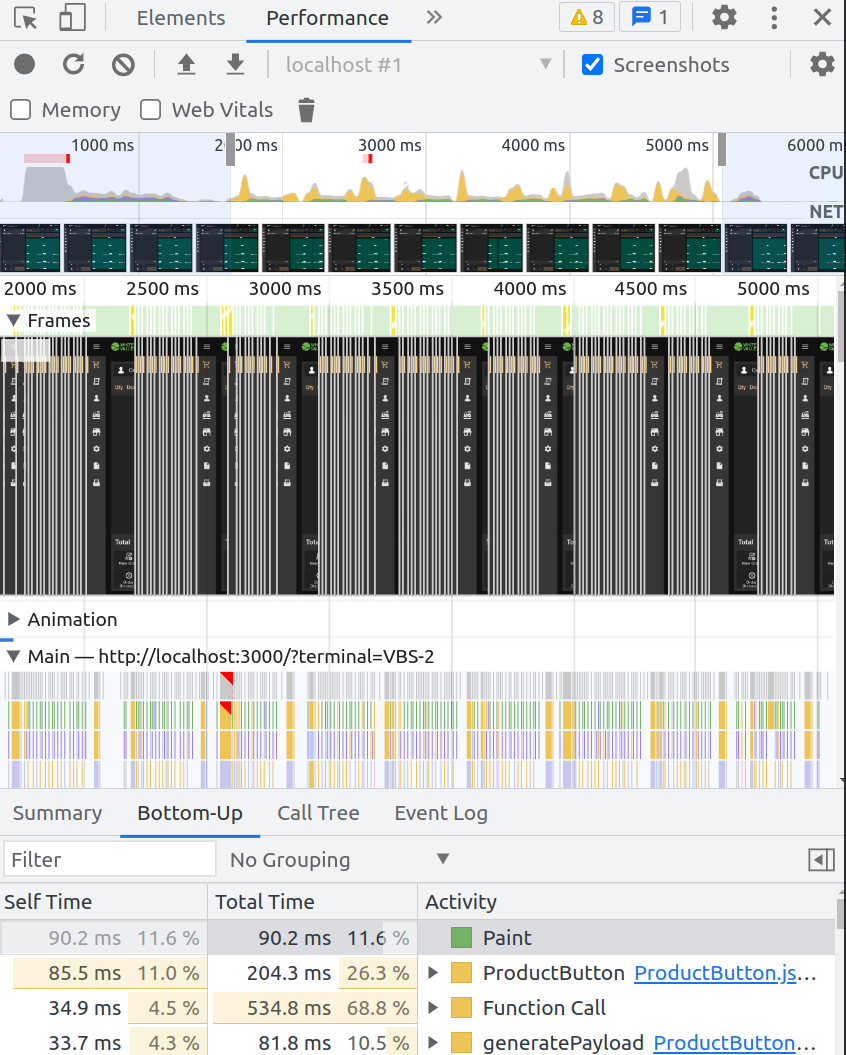Image resolution: width=846 pixels, height=1055 pixels.
Task: Sort by the Total Time column header
Action: pyautogui.click(x=312, y=902)
